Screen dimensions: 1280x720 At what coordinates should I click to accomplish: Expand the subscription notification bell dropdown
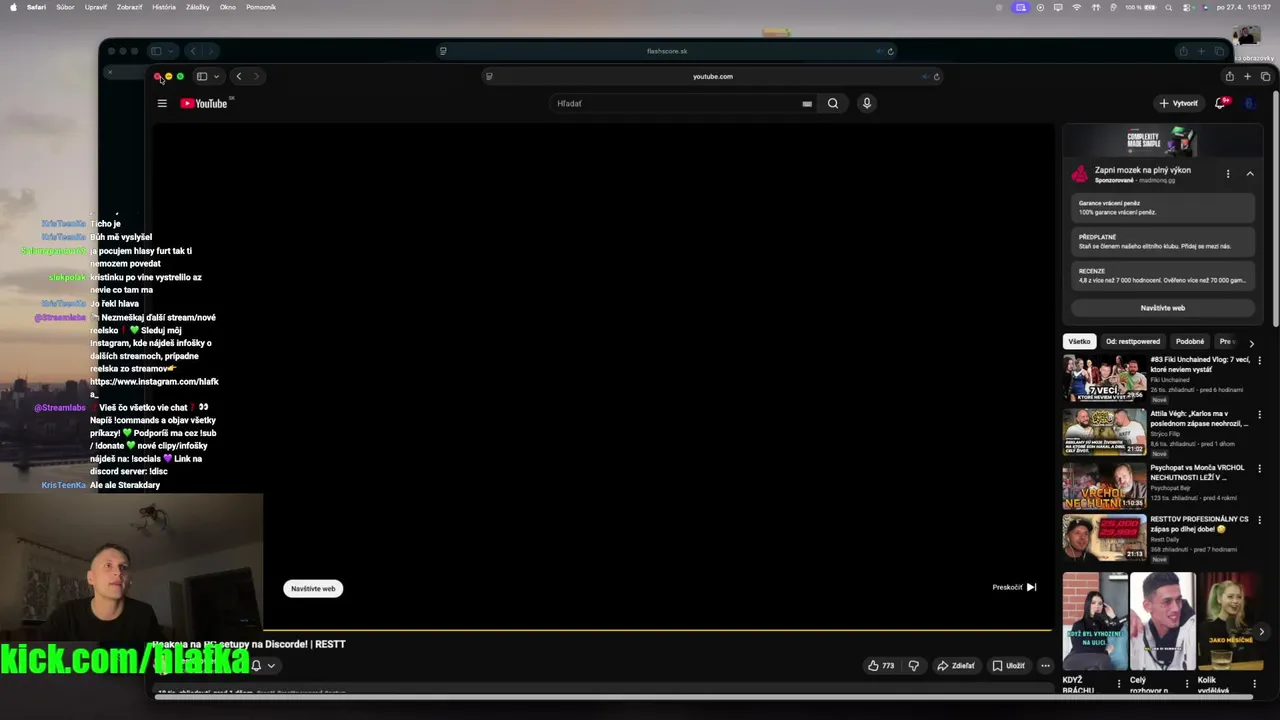pyautogui.click(x=263, y=665)
